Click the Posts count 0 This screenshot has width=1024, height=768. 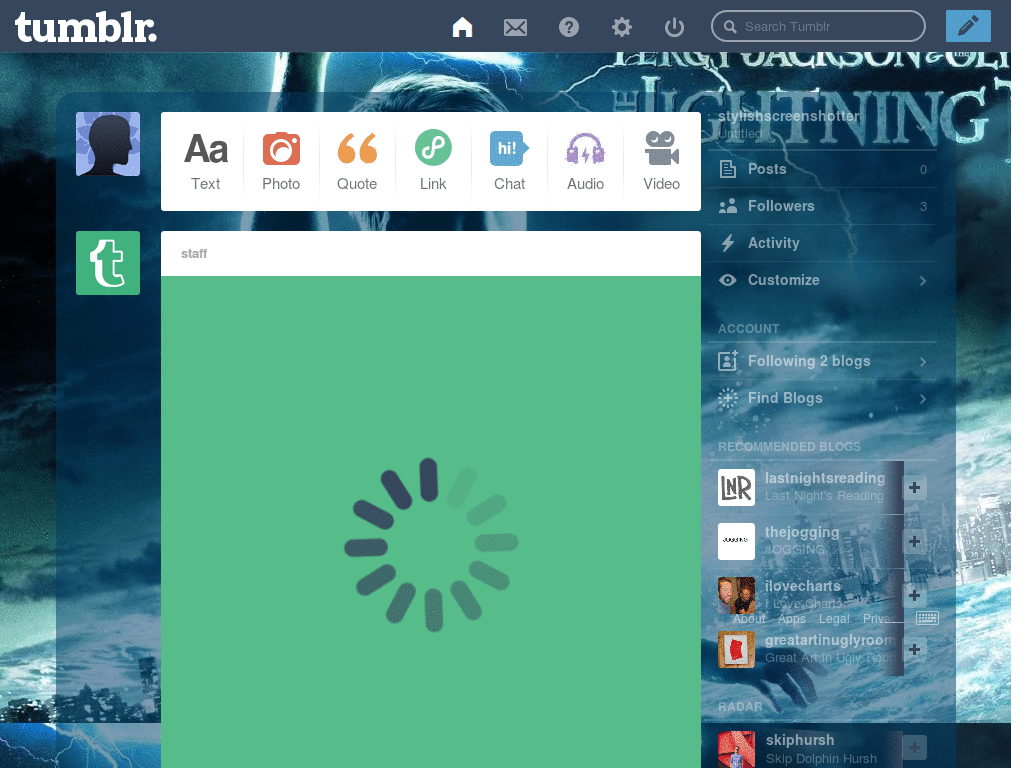click(923, 170)
